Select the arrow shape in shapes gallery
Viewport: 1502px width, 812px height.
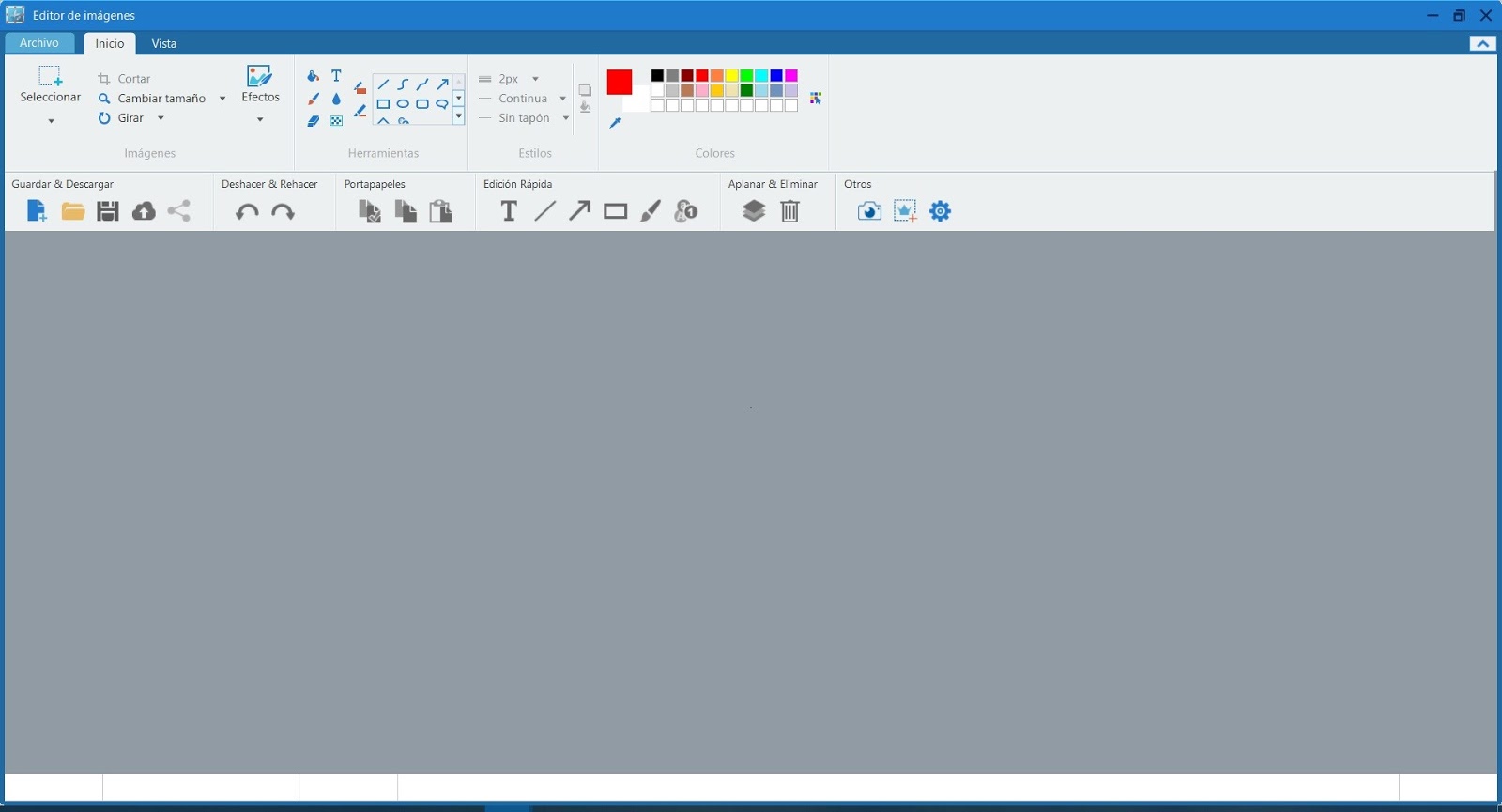pyautogui.click(x=442, y=84)
